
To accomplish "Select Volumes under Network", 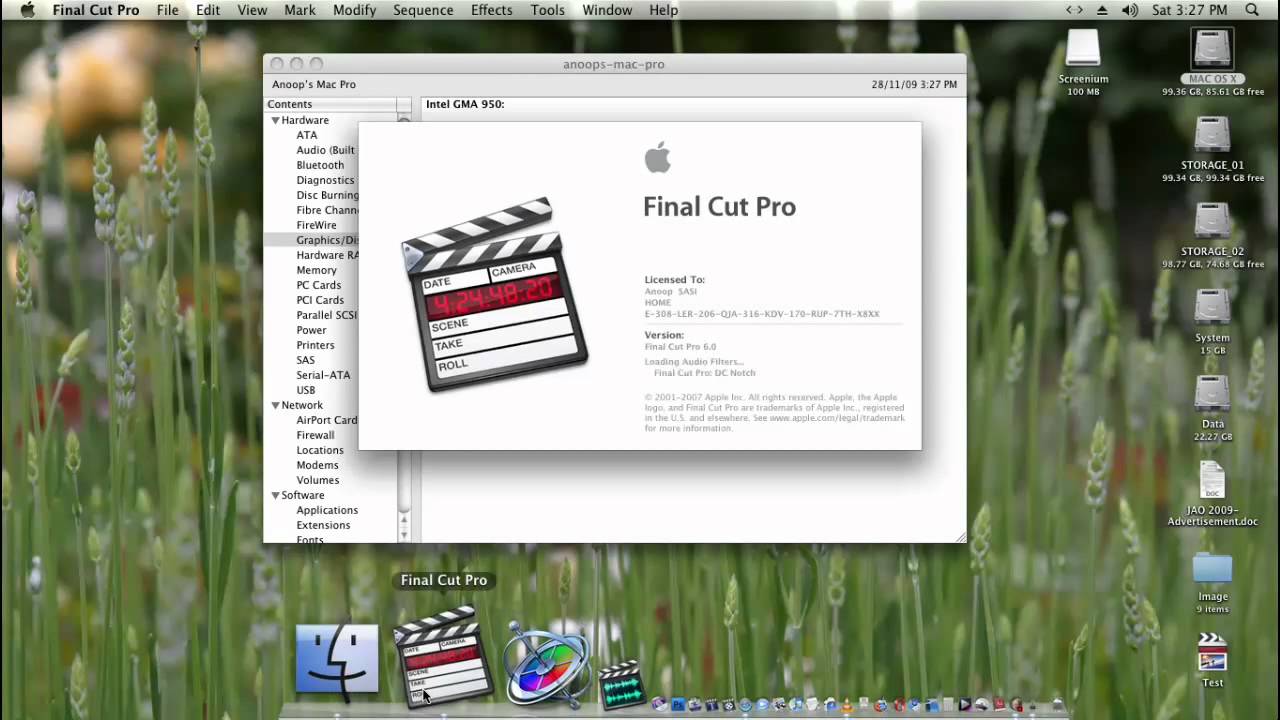I will 317,480.
